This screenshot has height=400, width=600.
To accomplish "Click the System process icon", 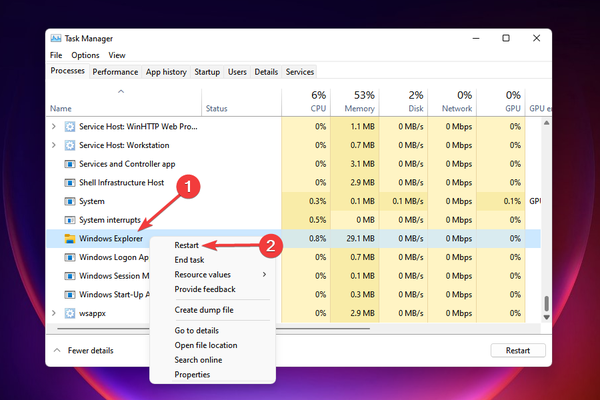I will coord(70,201).
